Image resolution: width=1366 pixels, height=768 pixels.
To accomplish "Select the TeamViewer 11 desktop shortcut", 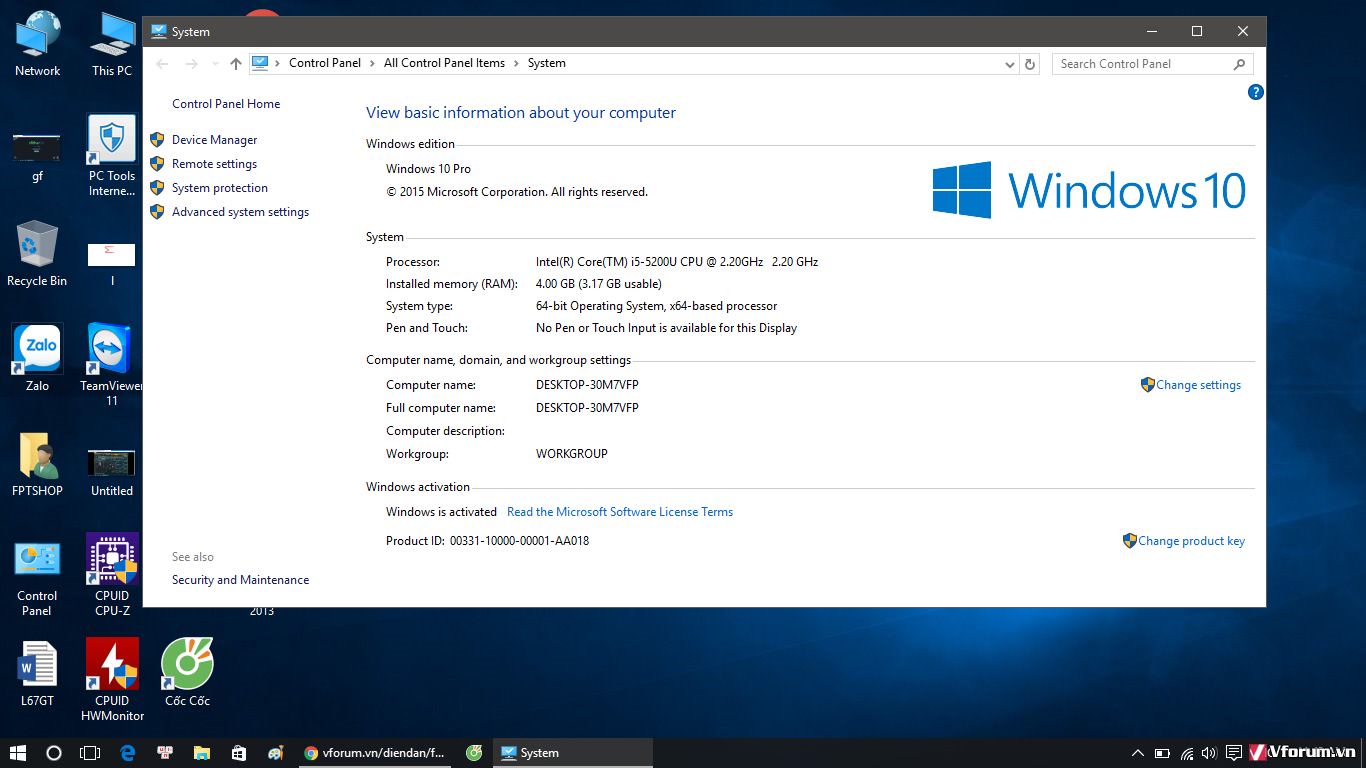I will coord(112,365).
